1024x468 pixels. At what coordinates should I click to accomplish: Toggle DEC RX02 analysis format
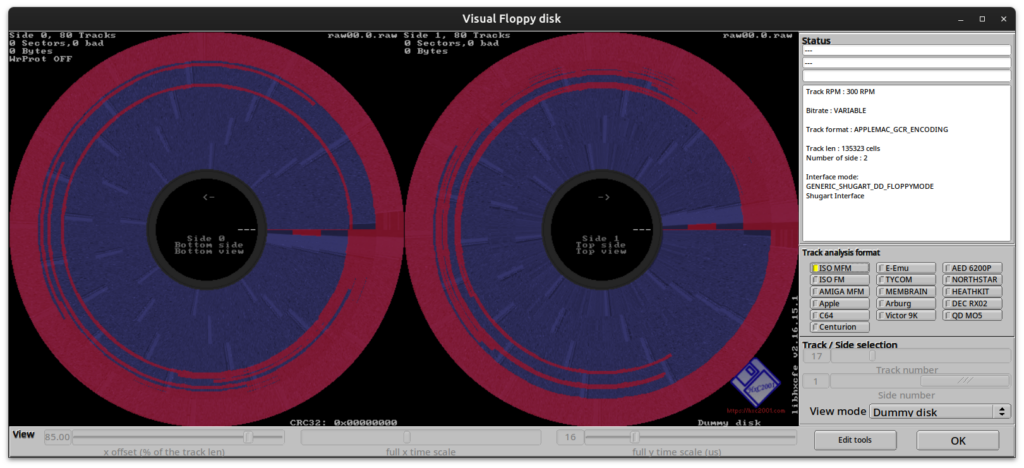click(x=972, y=304)
